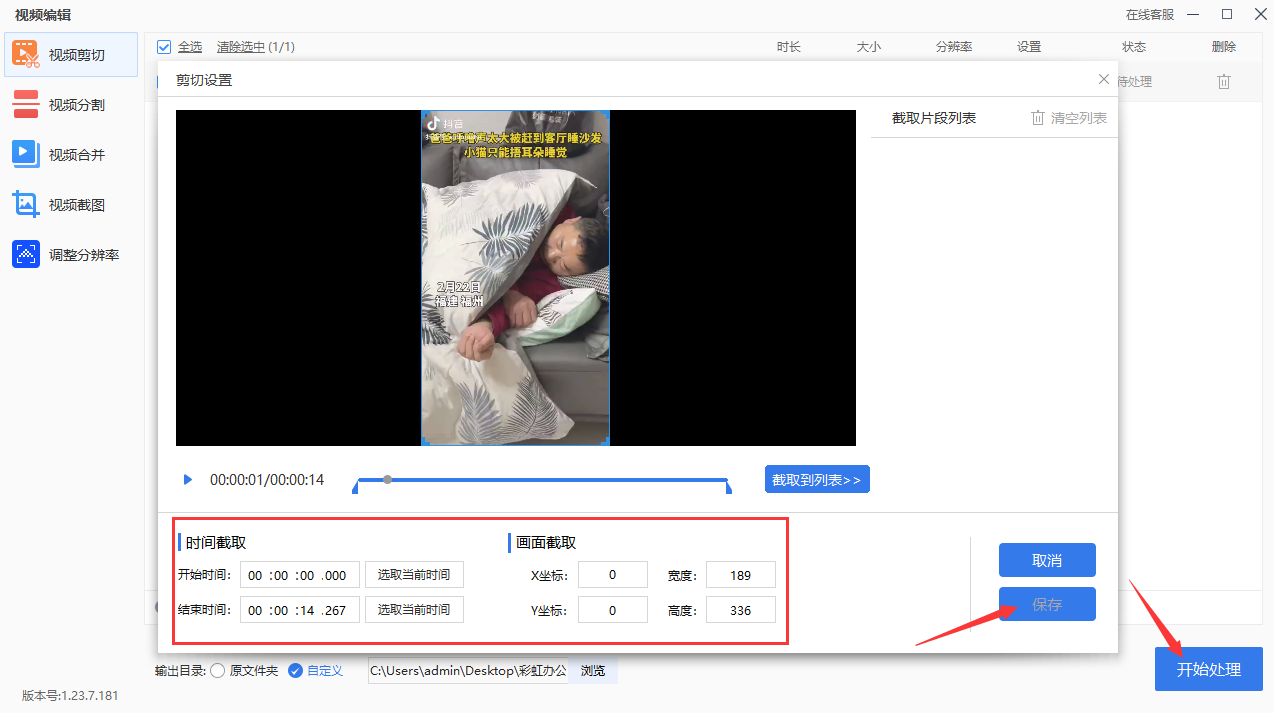Click the 版本号:1.23.7.181 version text
Image resolution: width=1274 pixels, height=713 pixels.
coord(70,695)
